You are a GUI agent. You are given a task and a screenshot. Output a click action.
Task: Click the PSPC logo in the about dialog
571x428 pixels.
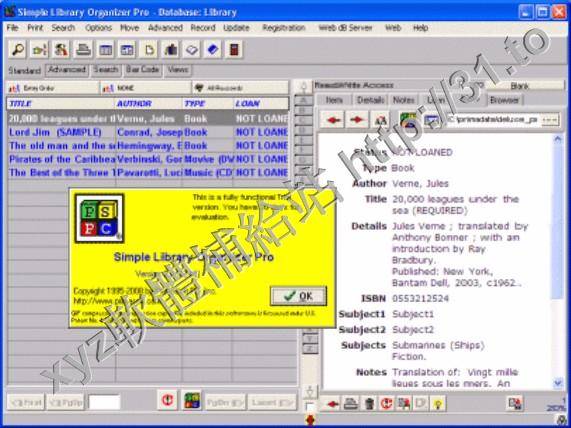coord(99,218)
